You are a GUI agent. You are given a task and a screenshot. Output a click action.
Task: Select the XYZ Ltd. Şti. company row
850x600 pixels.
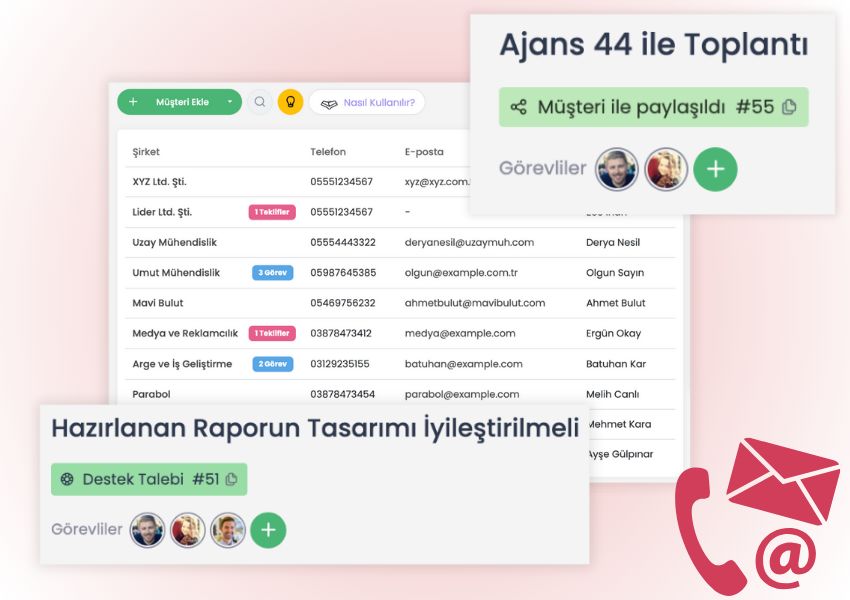tap(163, 181)
